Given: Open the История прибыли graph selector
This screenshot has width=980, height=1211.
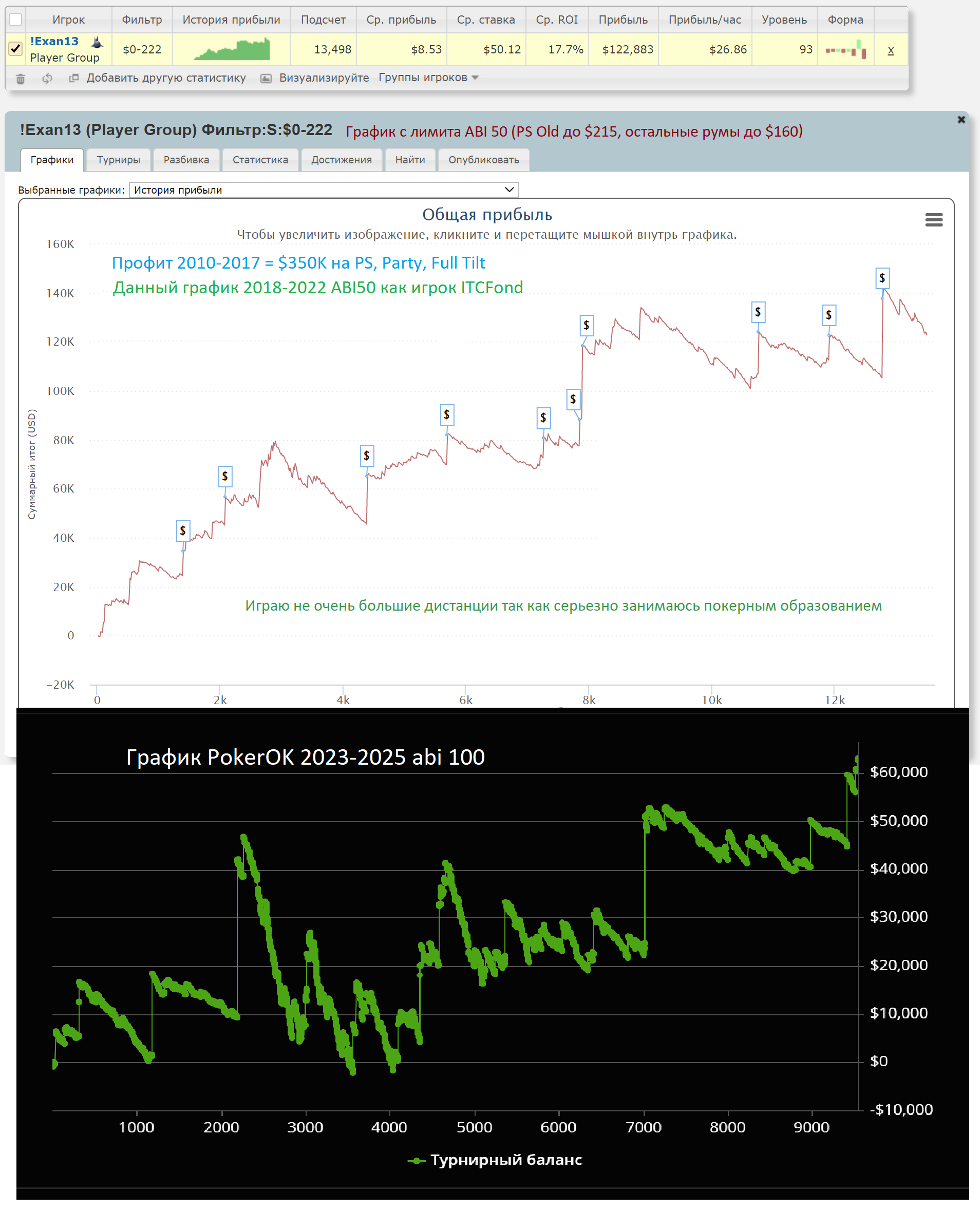Looking at the screenshot, I should click(324, 190).
